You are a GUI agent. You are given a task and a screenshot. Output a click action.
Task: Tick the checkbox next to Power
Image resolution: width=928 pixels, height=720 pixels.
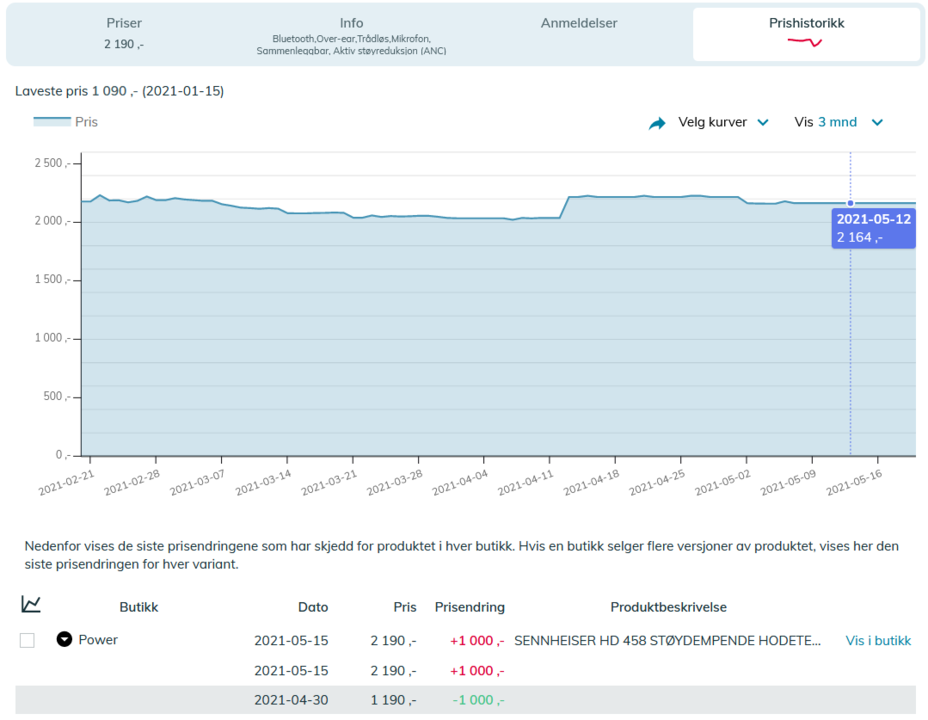tap(27, 640)
